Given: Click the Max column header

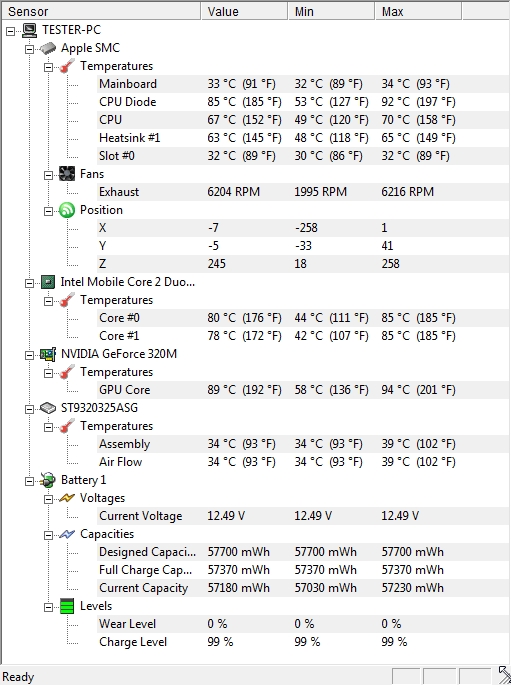Looking at the screenshot, I should pos(418,11).
